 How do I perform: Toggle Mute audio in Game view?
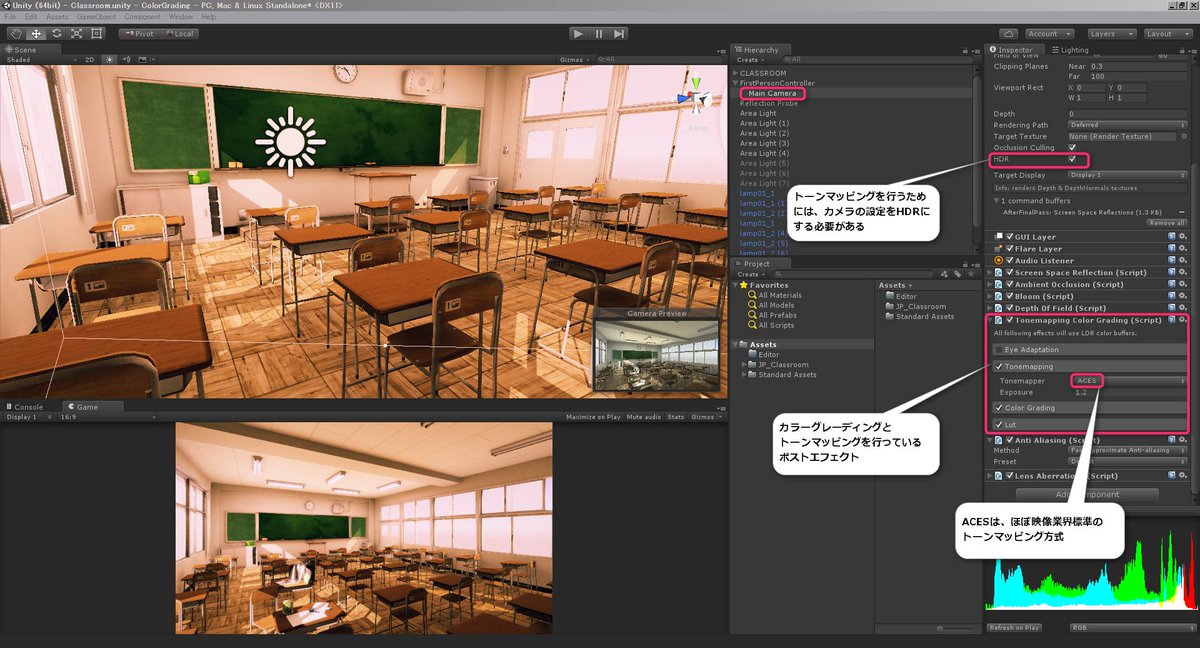tap(646, 417)
